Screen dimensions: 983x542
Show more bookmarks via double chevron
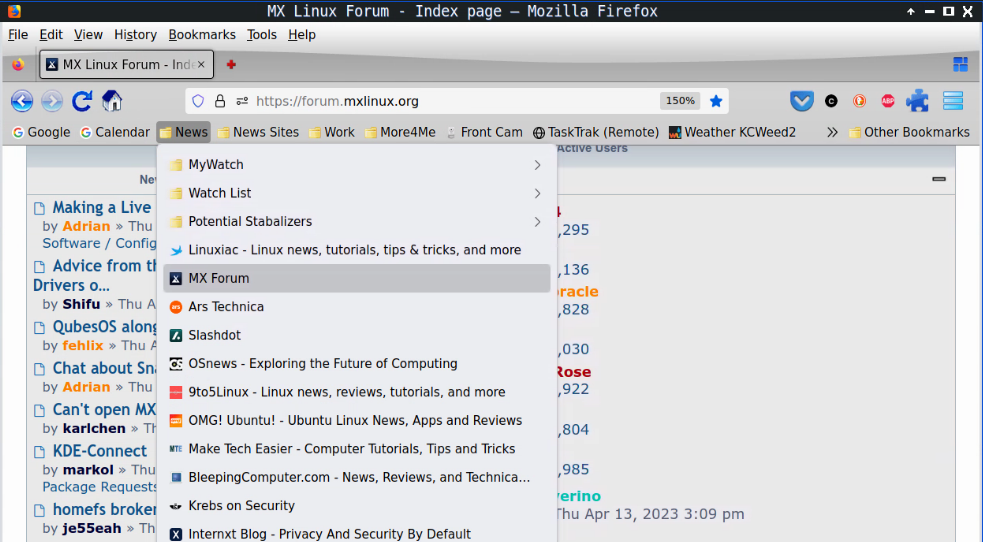pyautogui.click(x=832, y=132)
